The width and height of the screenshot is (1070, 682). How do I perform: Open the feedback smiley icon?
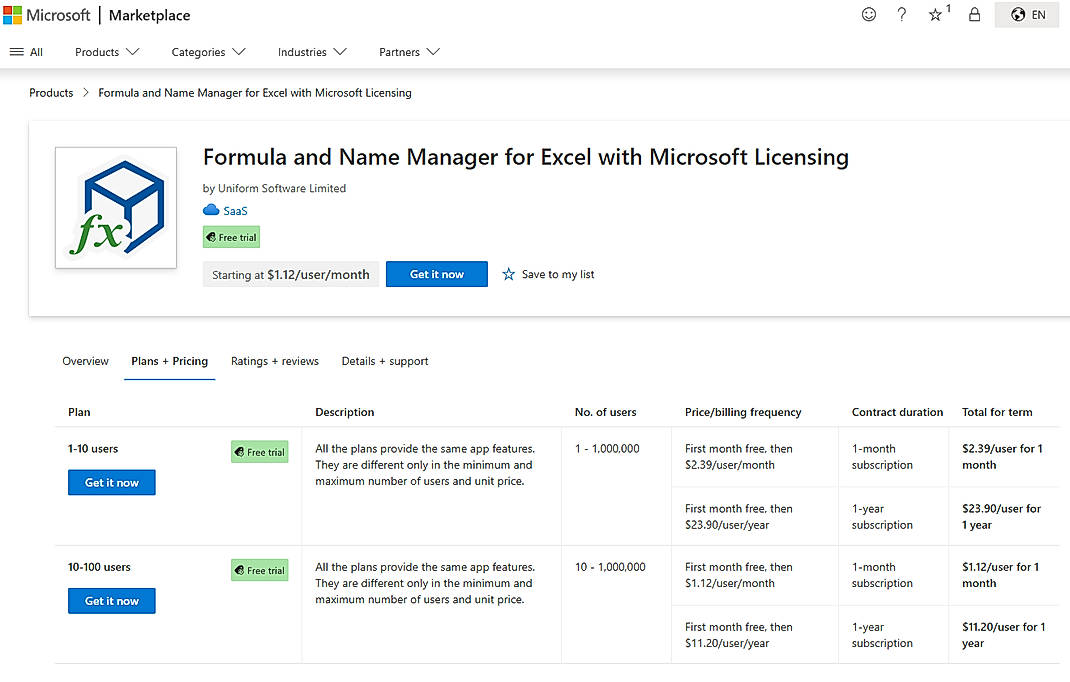[869, 14]
